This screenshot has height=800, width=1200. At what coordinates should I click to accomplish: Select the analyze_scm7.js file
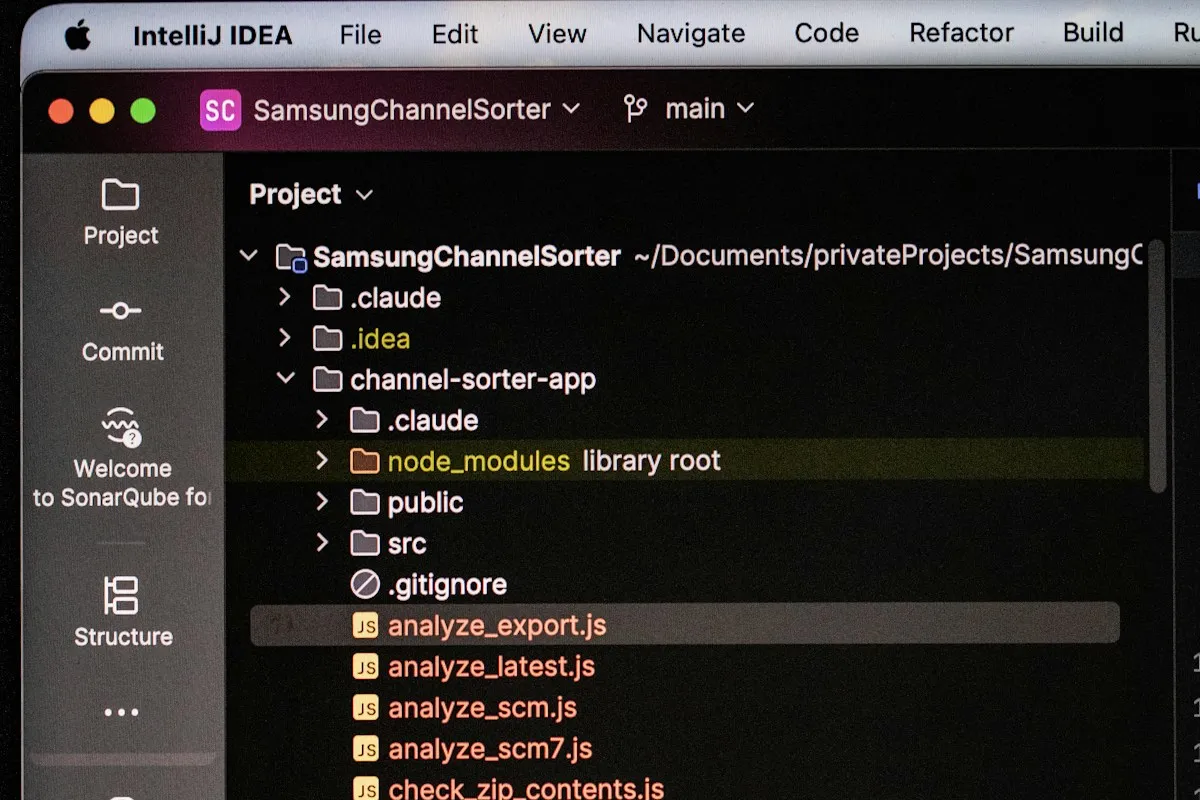(x=490, y=749)
